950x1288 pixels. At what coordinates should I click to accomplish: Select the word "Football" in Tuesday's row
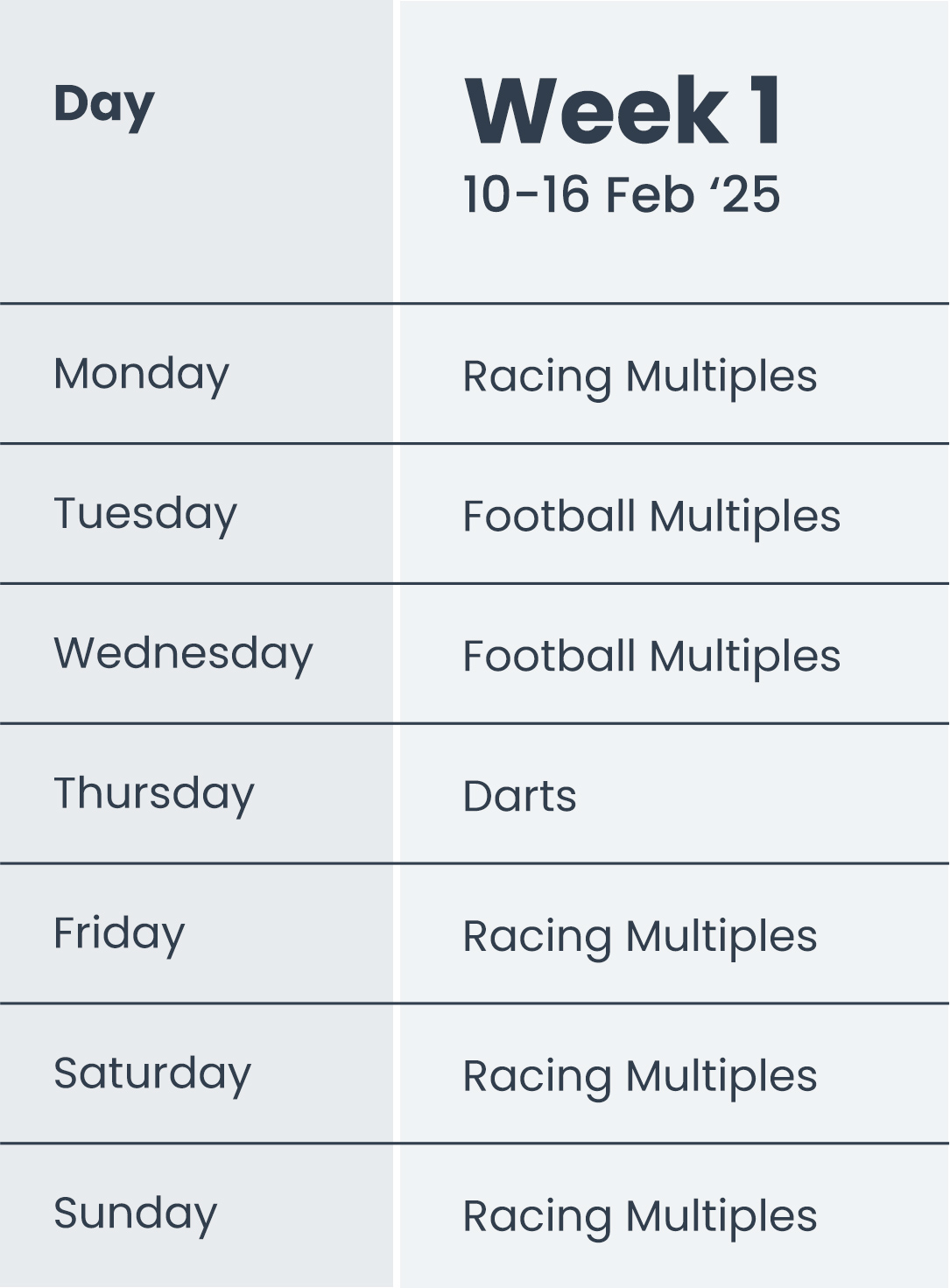549,517
